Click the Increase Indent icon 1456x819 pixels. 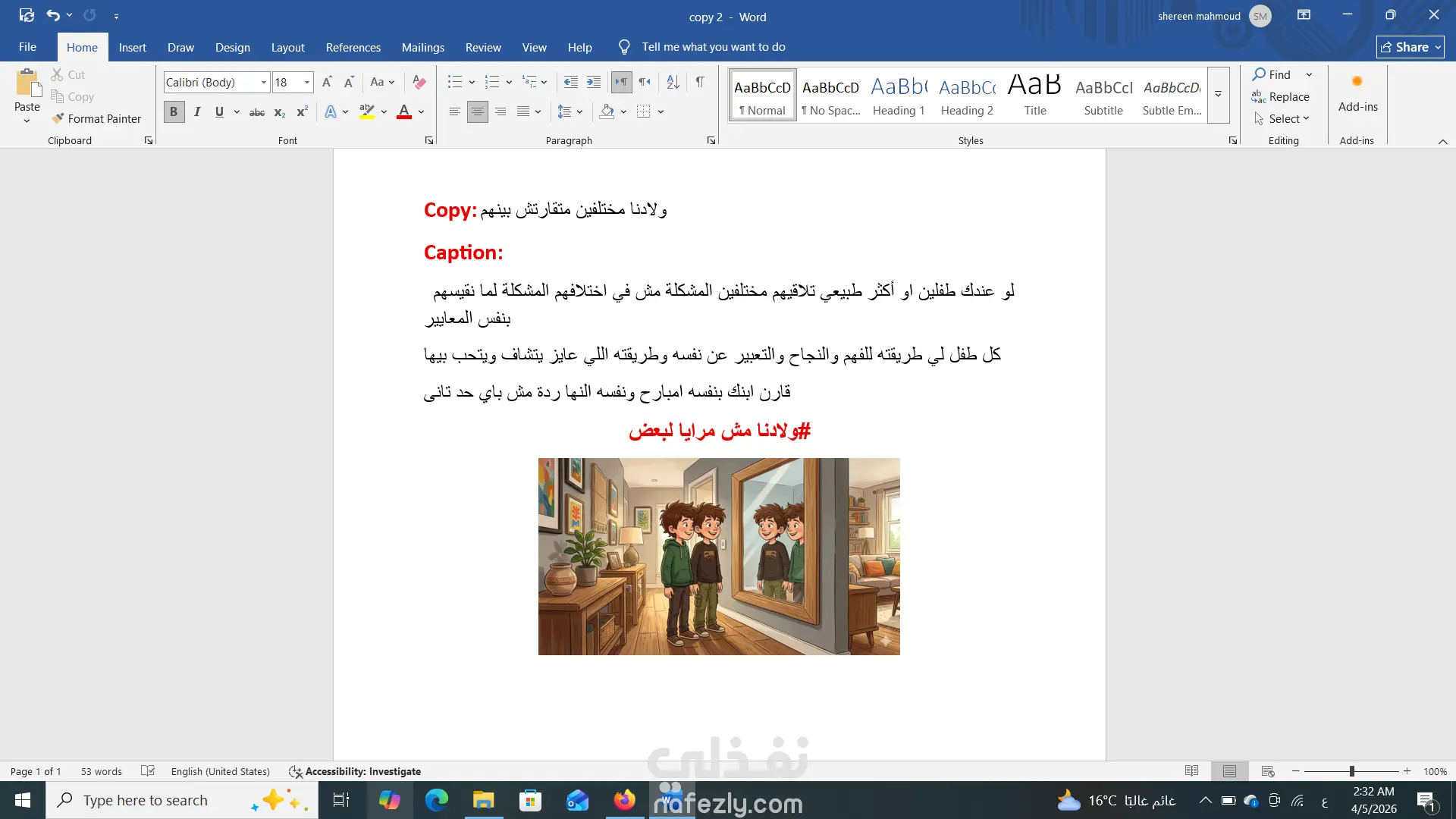pyautogui.click(x=594, y=82)
